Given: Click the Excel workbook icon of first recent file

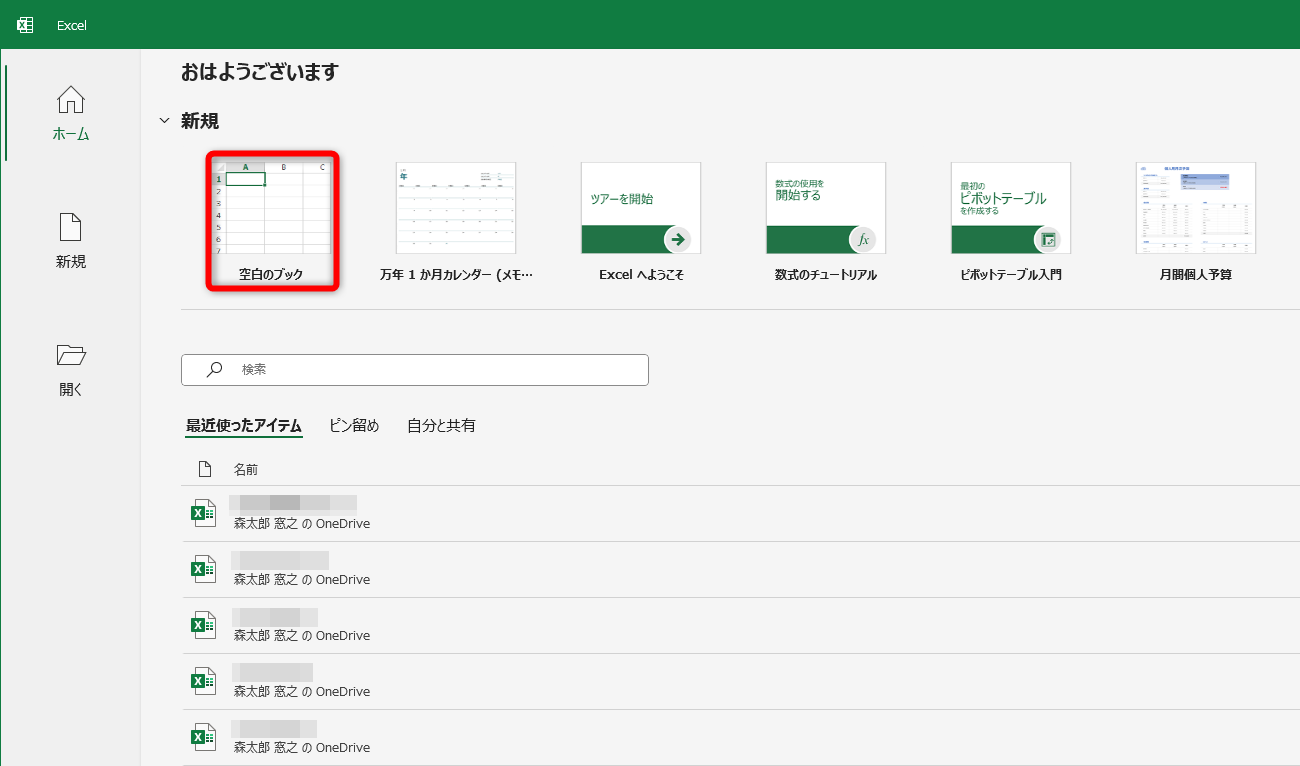Looking at the screenshot, I should [204, 511].
